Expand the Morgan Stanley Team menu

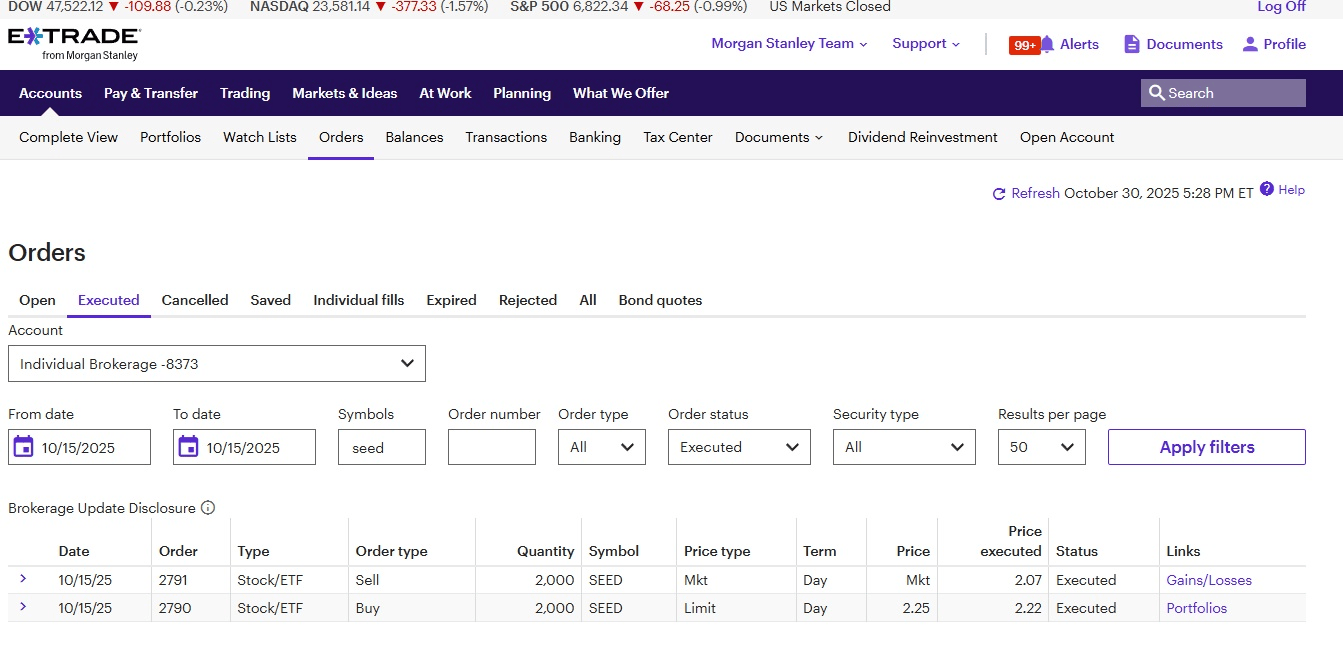coord(789,44)
